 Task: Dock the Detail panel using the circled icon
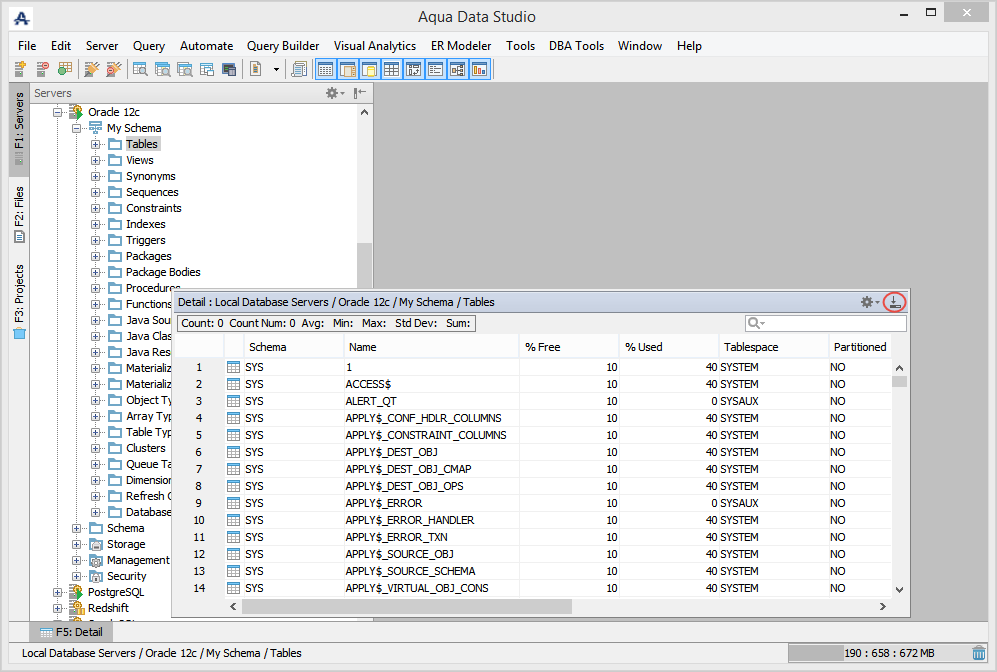[895, 302]
